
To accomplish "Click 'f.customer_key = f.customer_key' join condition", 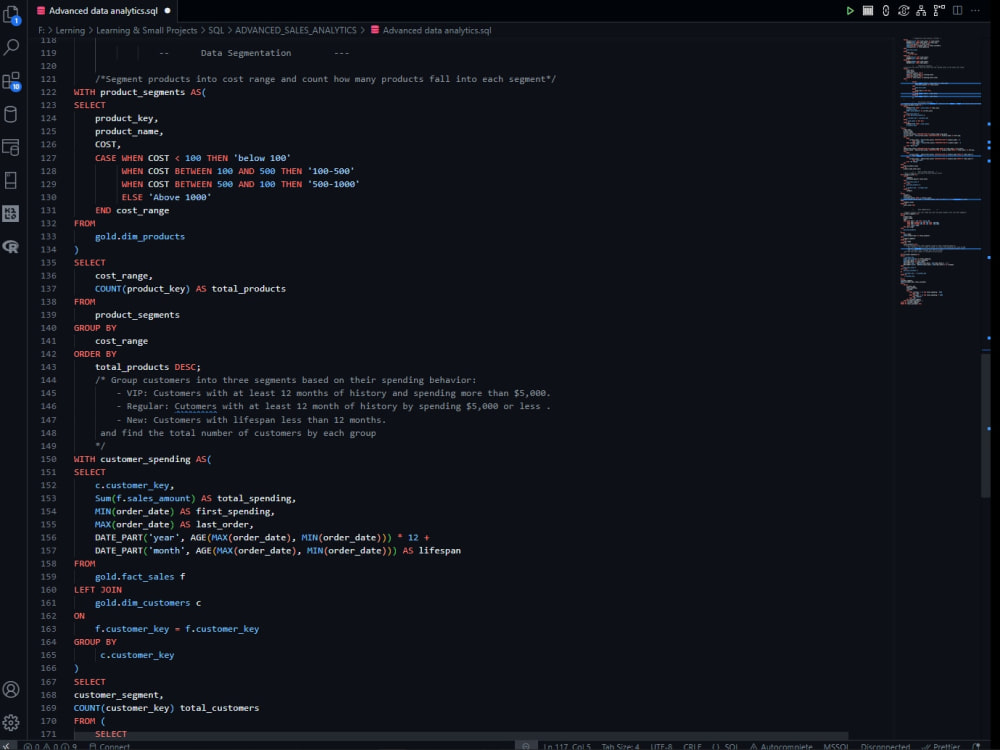I will [x=177, y=629].
